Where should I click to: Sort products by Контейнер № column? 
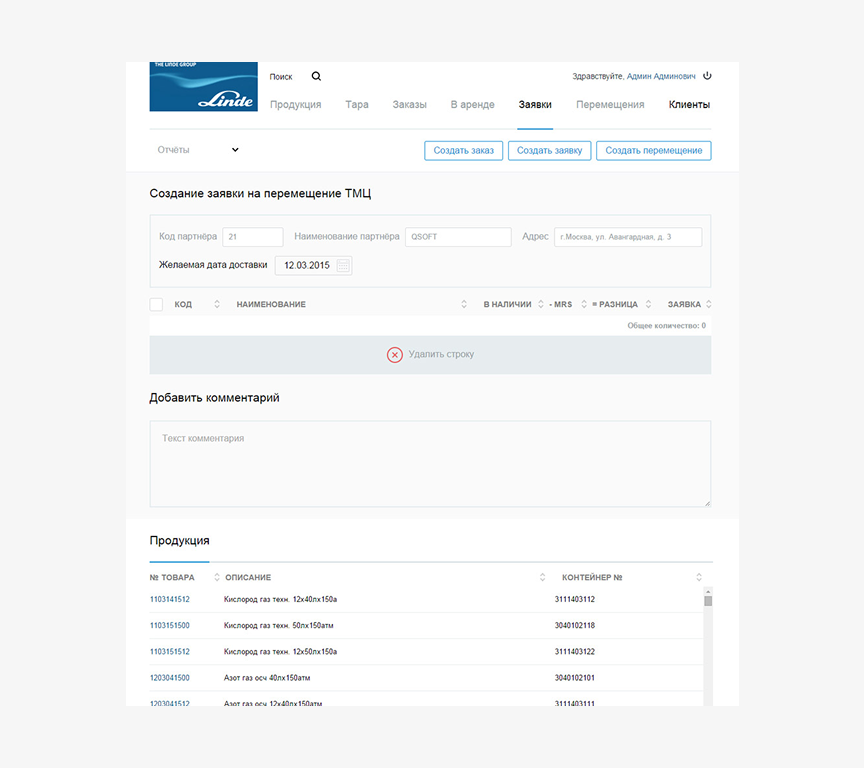tap(699, 577)
